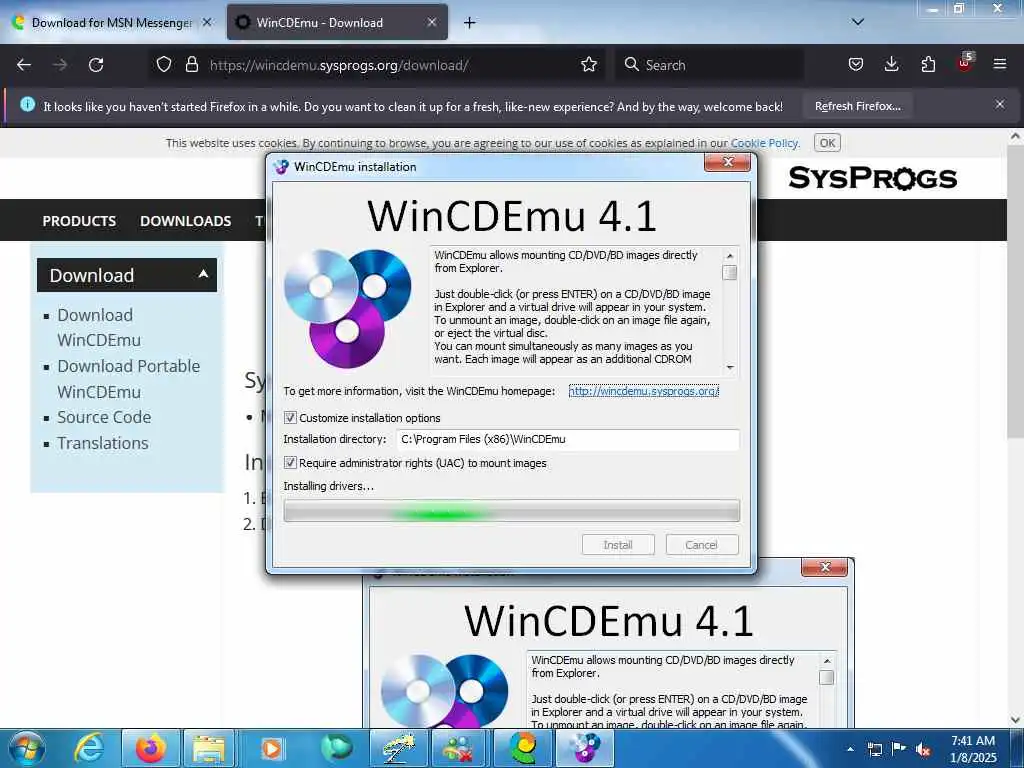1024x768 pixels.
Task: Open tracking protection shield icon
Action: point(164,65)
